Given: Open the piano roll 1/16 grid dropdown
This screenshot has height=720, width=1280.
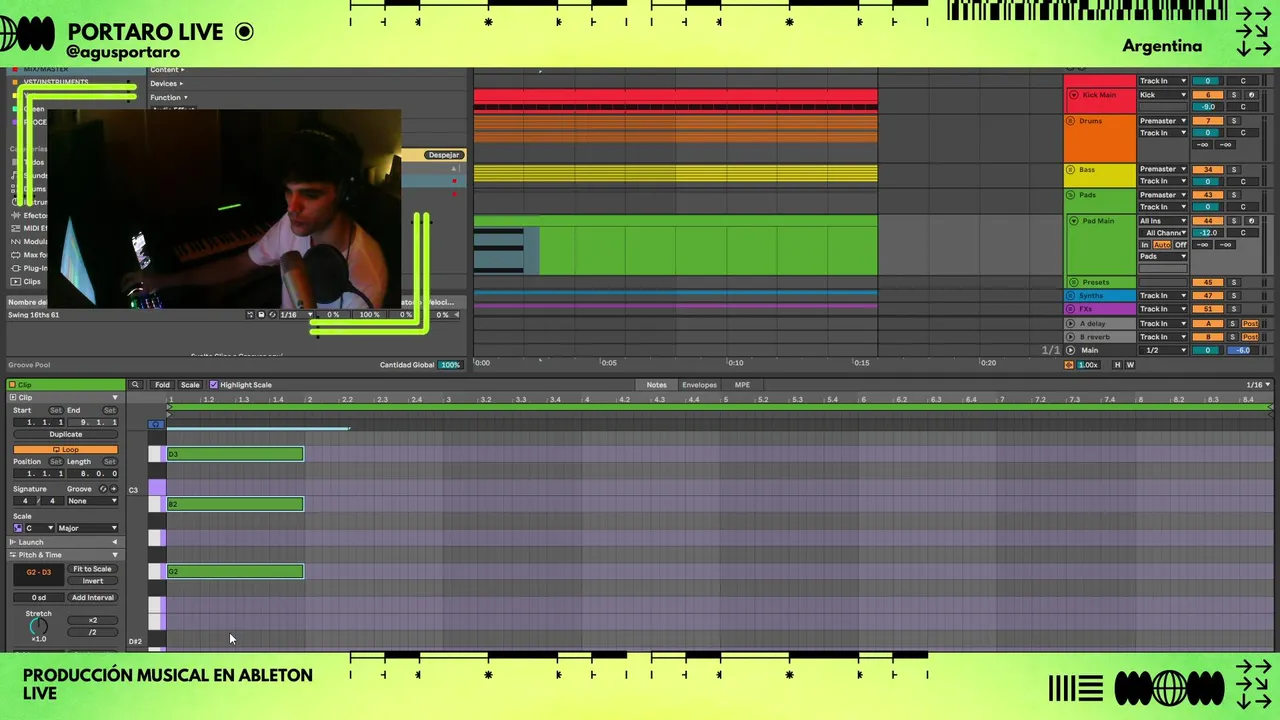Looking at the screenshot, I should pyautogui.click(x=1258, y=385).
